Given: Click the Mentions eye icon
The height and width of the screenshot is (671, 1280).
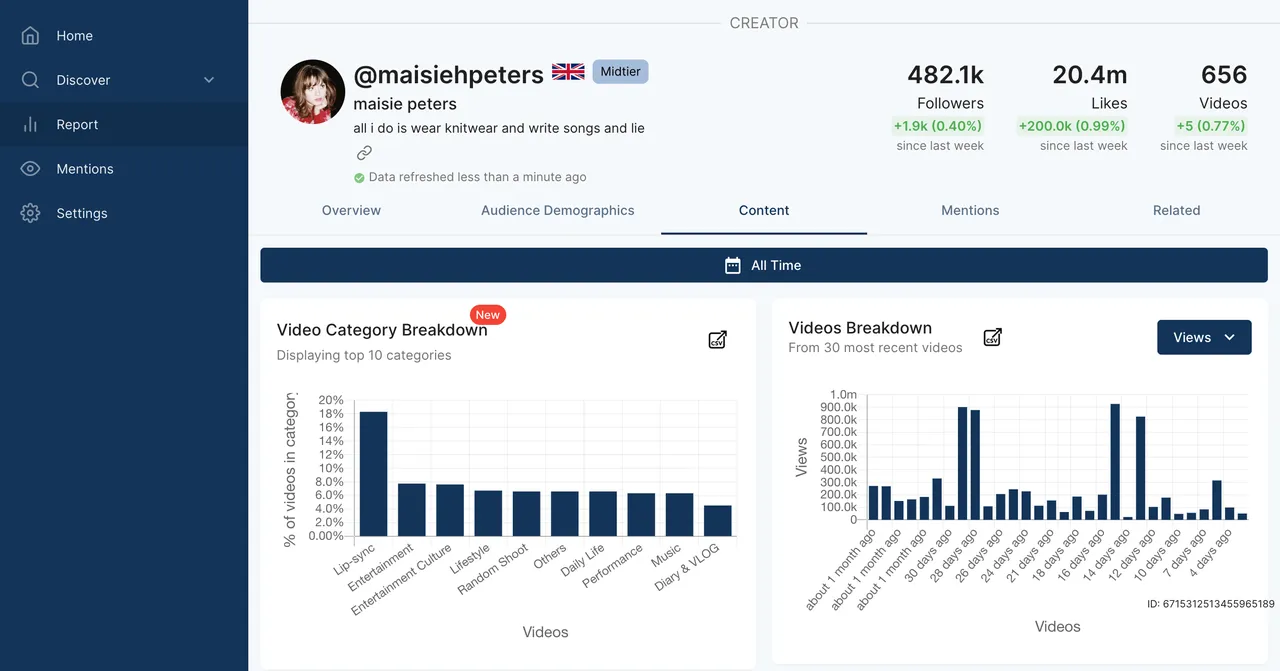Looking at the screenshot, I should pos(30,169).
